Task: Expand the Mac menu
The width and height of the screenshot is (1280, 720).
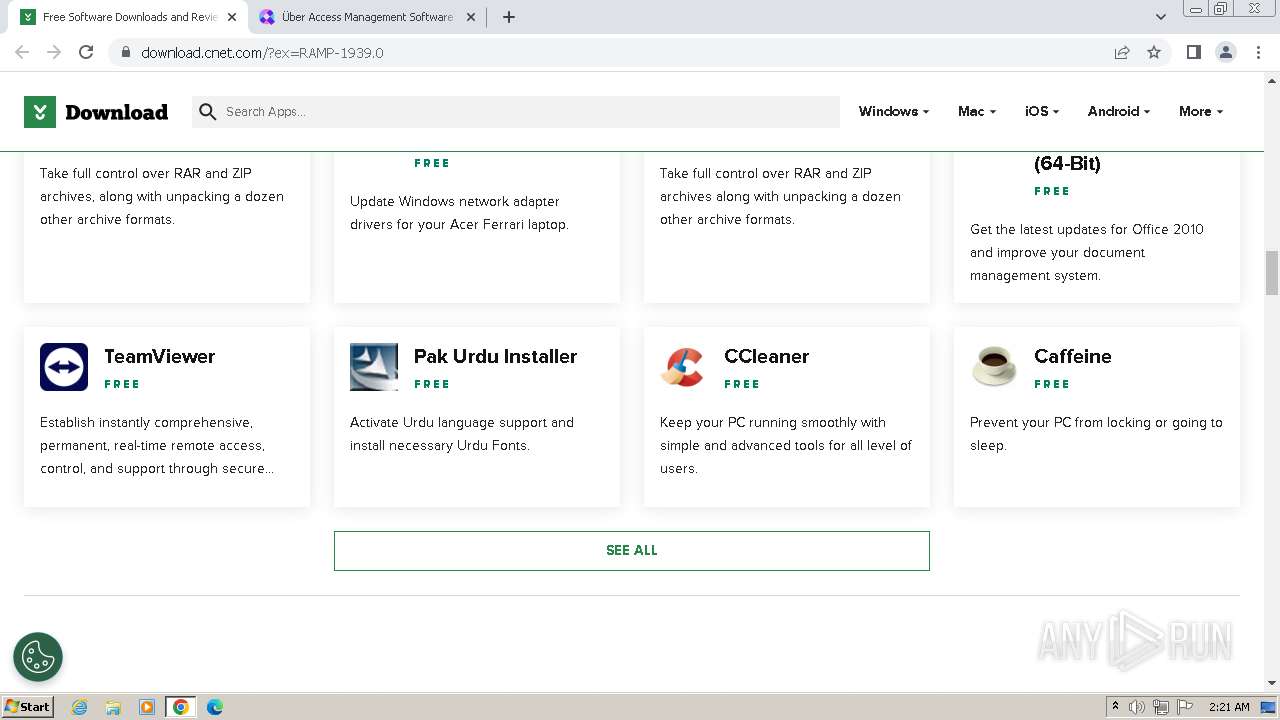Action: [977, 111]
